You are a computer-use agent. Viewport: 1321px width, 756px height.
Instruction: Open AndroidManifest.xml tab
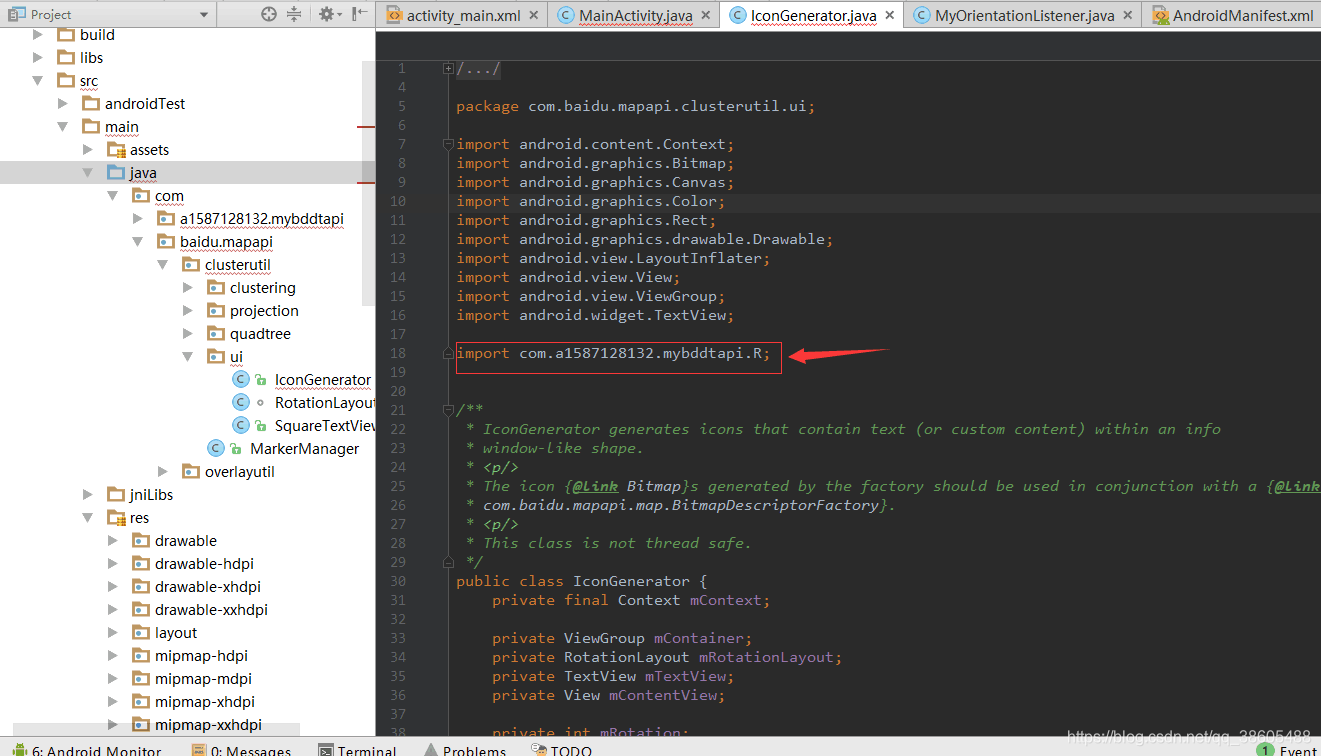click(x=1232, y=15)
